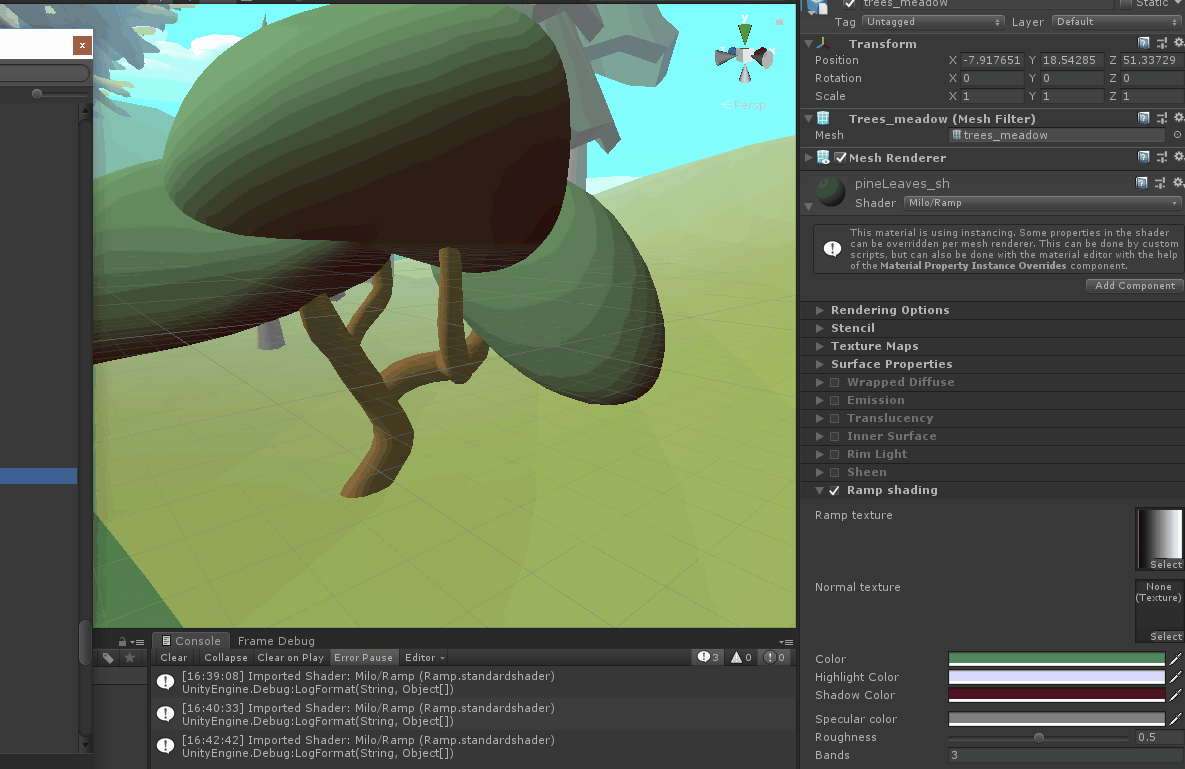Click the Add Component button
This screenshot has width=1185, height=769.
pos(1134,286)
